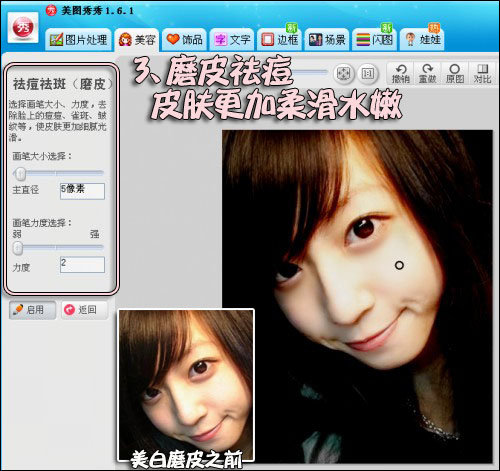The image size is (500, 471).
Task: Switch to the 美容 tab
Action: point(137,40)
